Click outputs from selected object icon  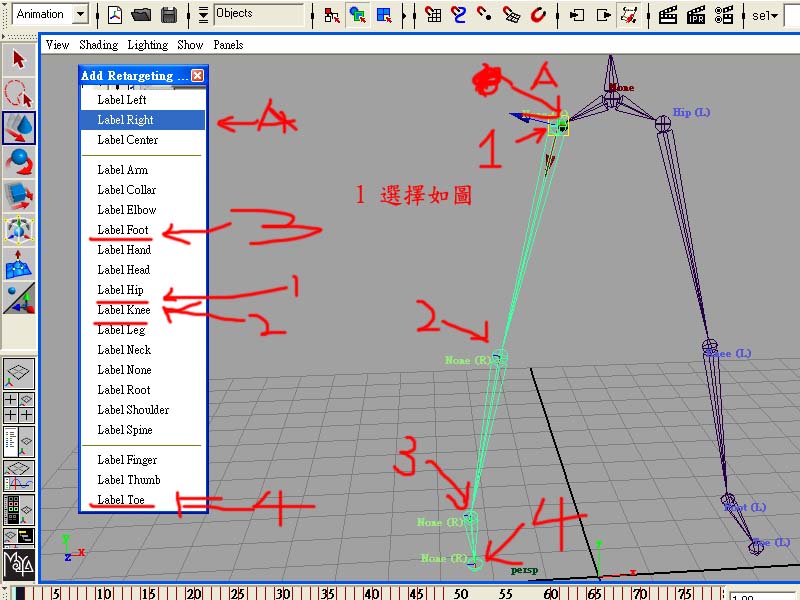click(x=603, y=15)
